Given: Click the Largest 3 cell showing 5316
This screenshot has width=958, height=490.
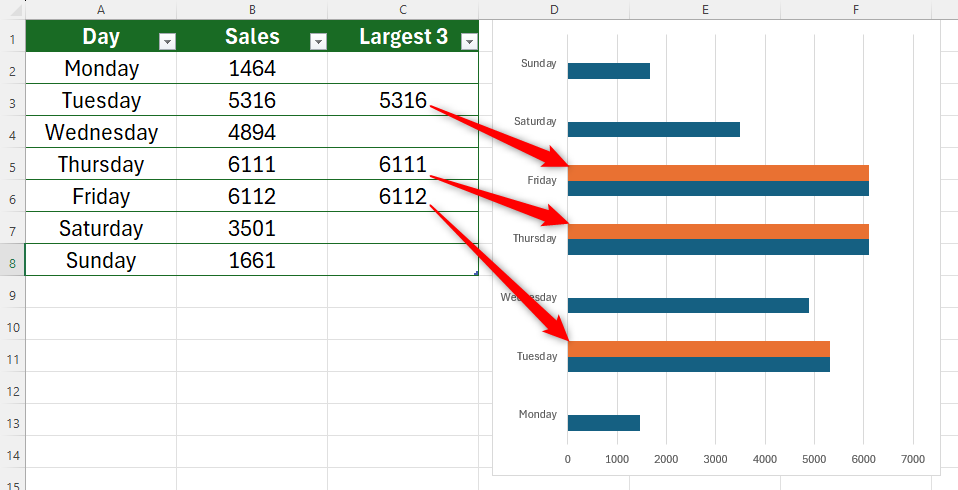Looking at the screenshot, I should click(x=402, y=101).
